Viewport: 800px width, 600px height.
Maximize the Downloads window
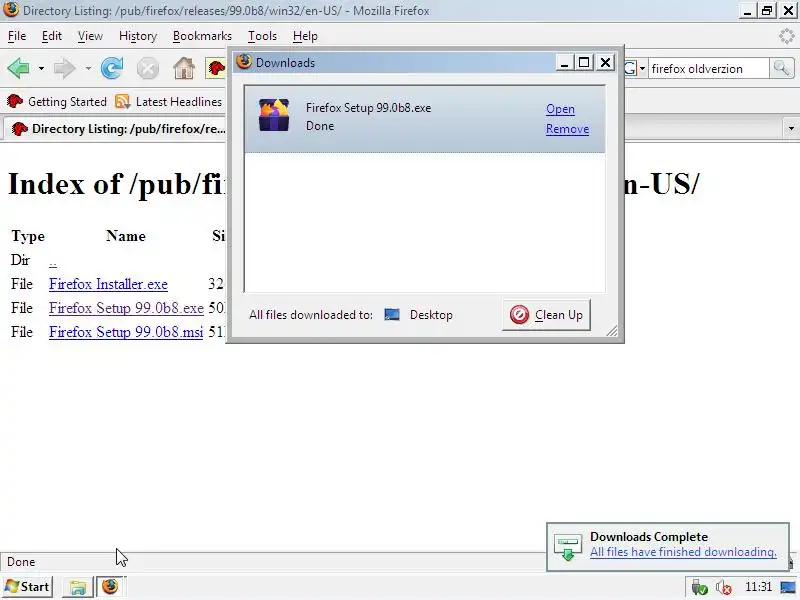[x=584, y=62]
